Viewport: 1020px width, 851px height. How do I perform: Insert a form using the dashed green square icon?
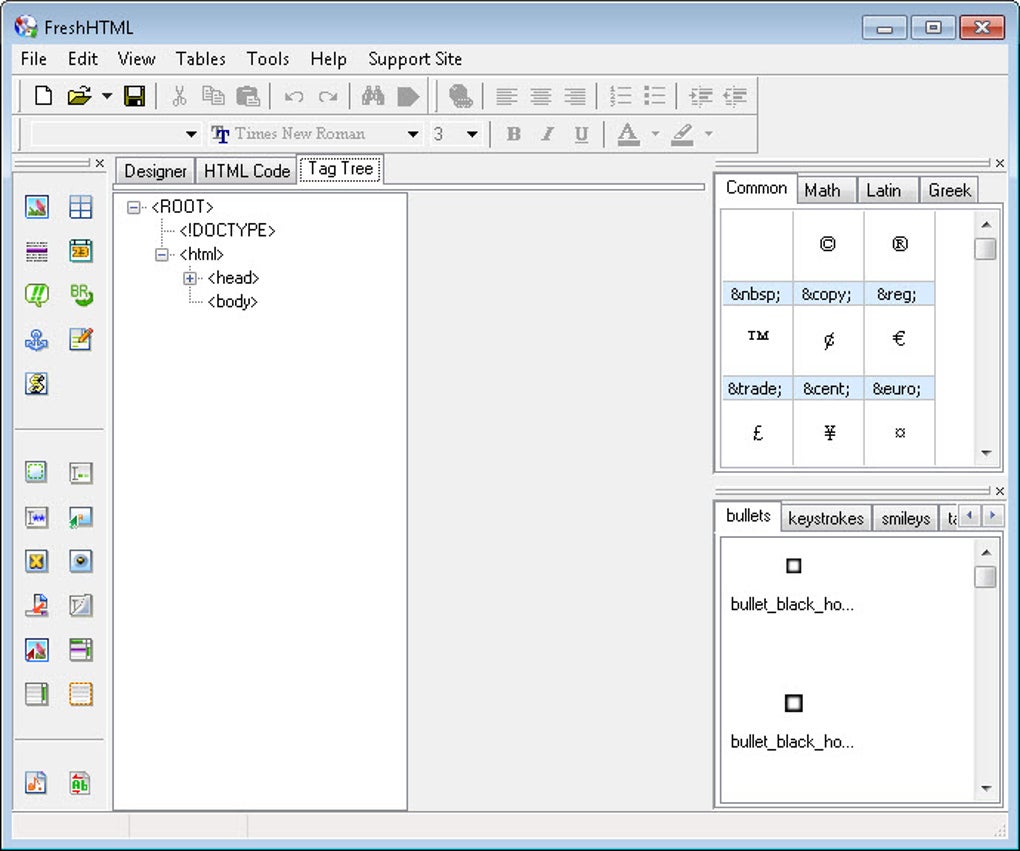[36, 472]
